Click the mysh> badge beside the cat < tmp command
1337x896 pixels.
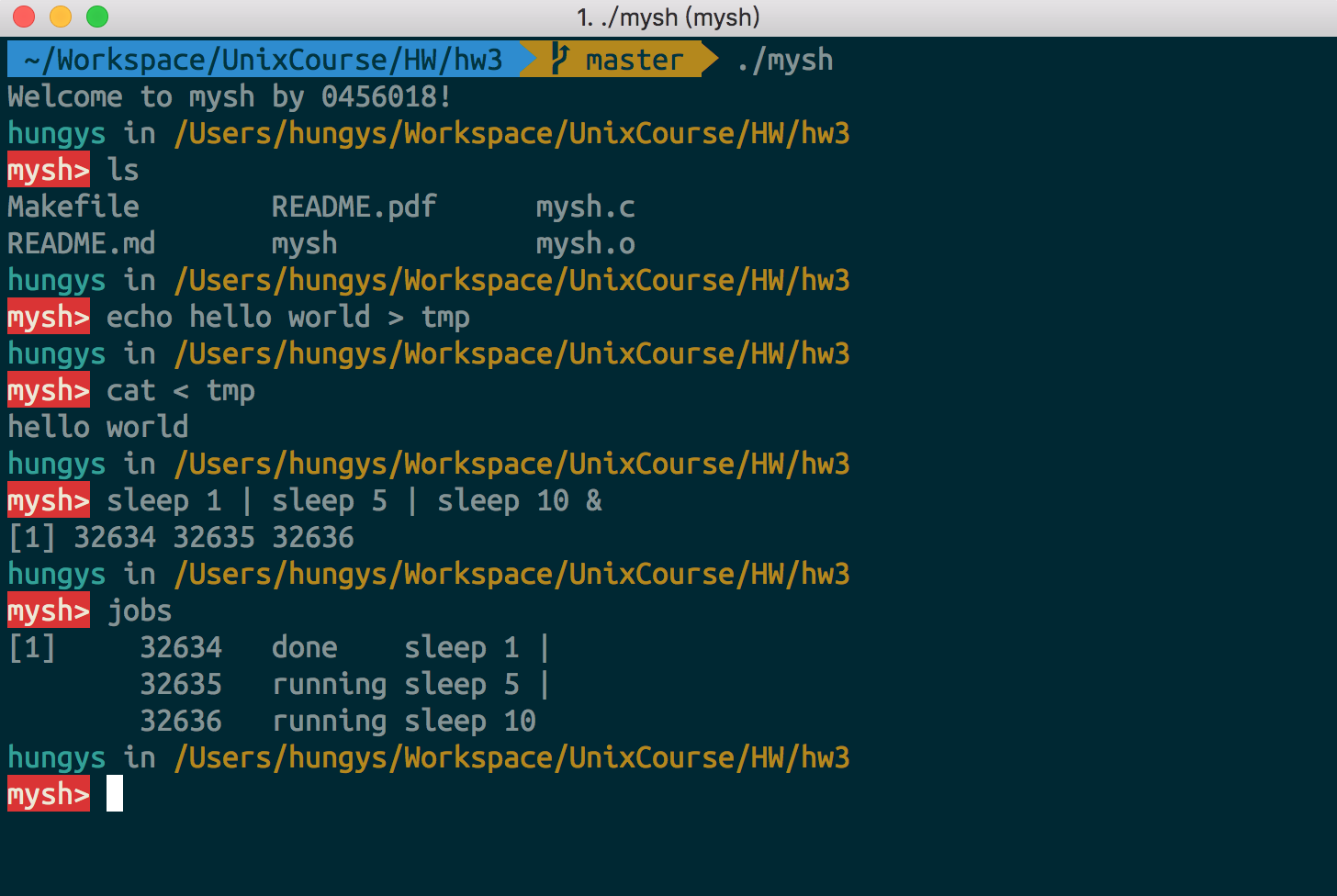pos(48,389)
